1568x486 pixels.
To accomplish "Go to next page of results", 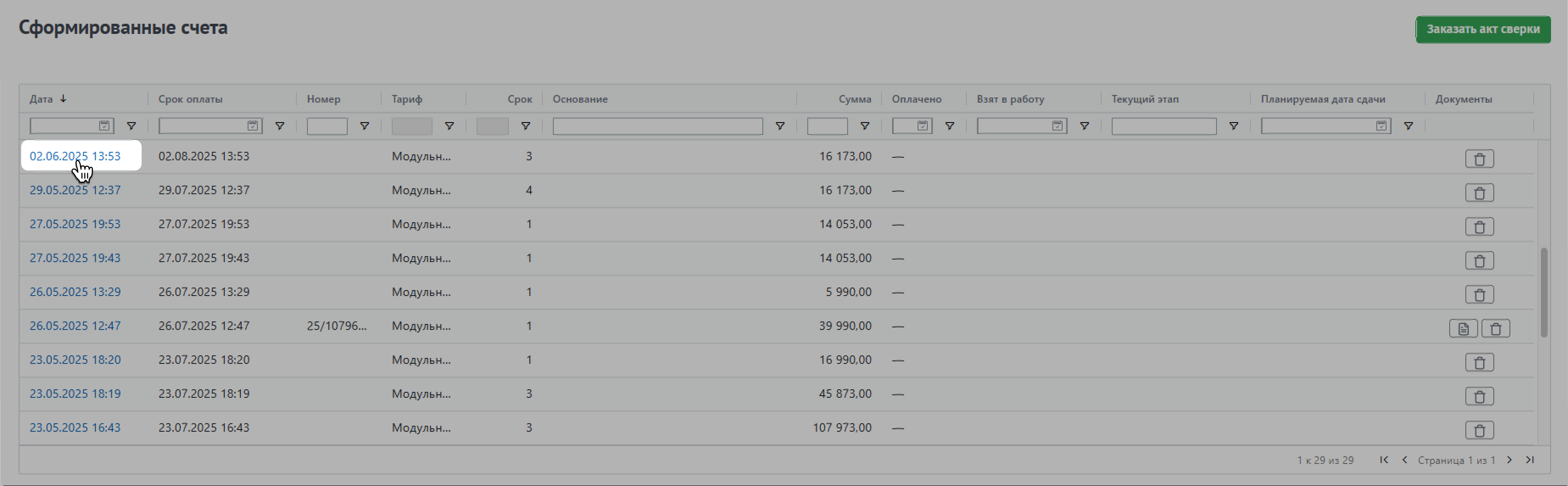I will pos(1509,460).
